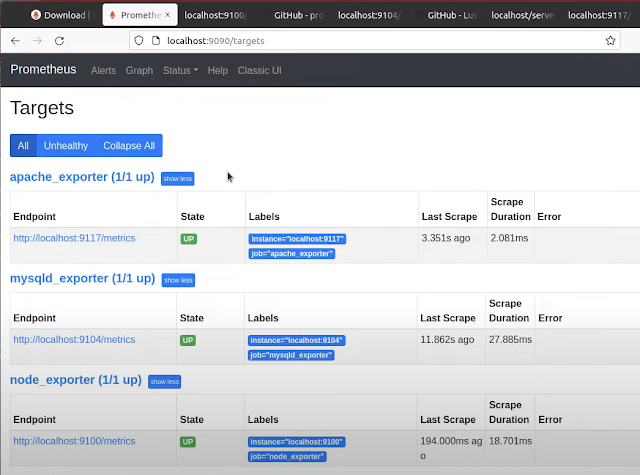Image resolution: width=640 pixels, height=475 pixels.
Task: Click the browser forward arrow
Action: [37, 41]
